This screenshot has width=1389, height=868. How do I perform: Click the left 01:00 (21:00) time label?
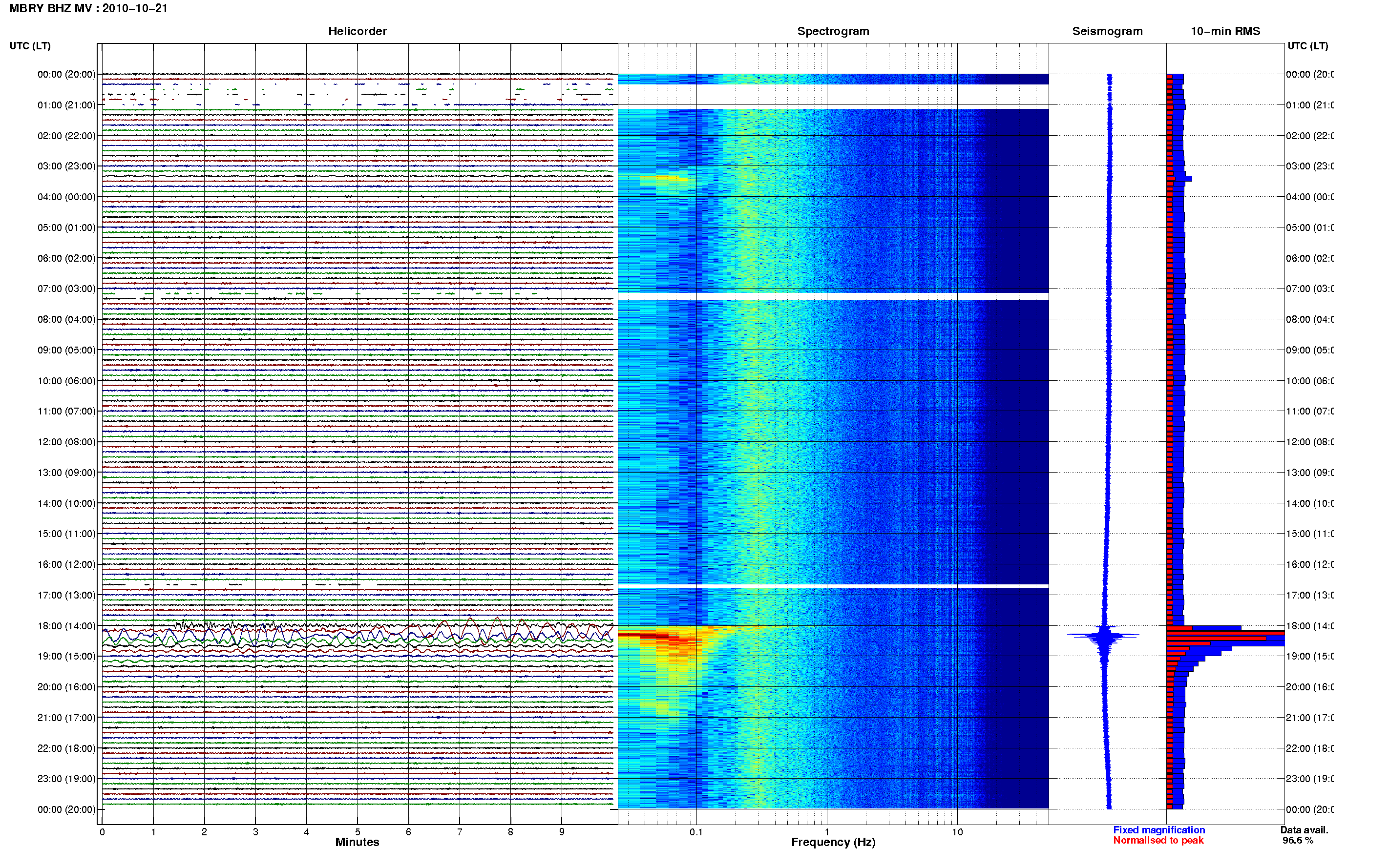(x=66, y=105)
